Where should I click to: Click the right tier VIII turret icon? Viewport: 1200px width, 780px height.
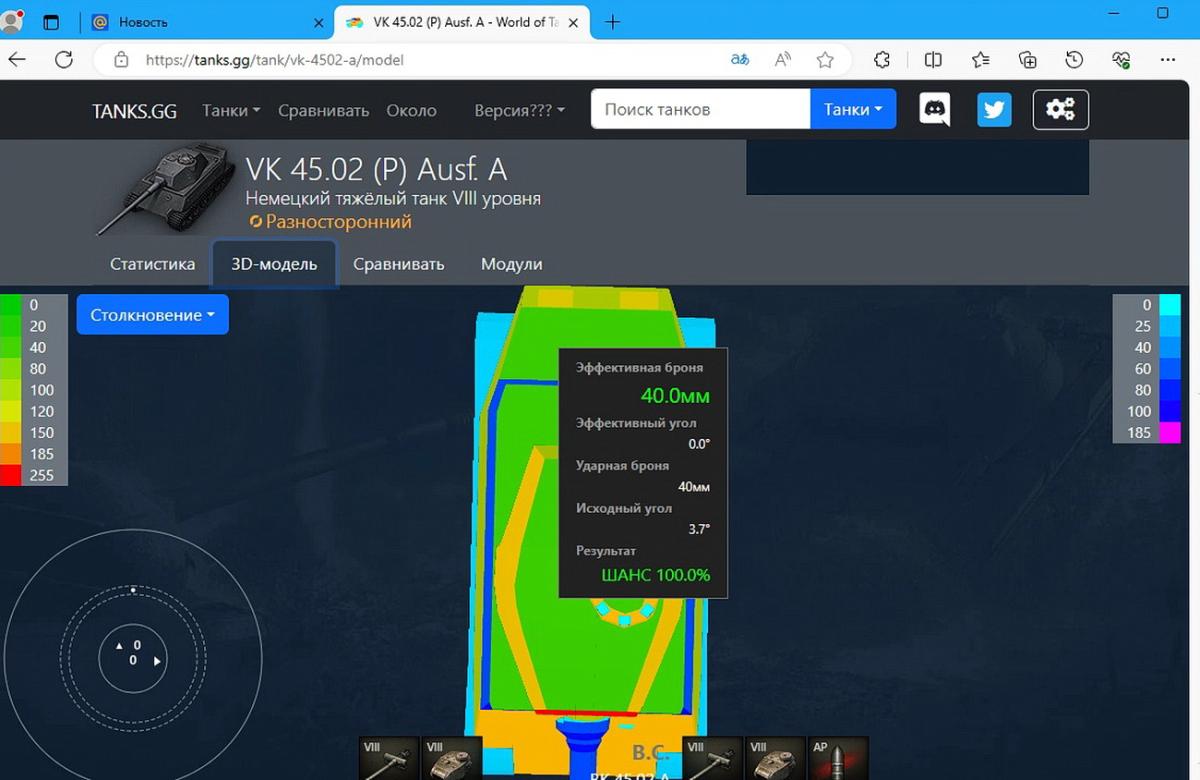tap(775, 758)
